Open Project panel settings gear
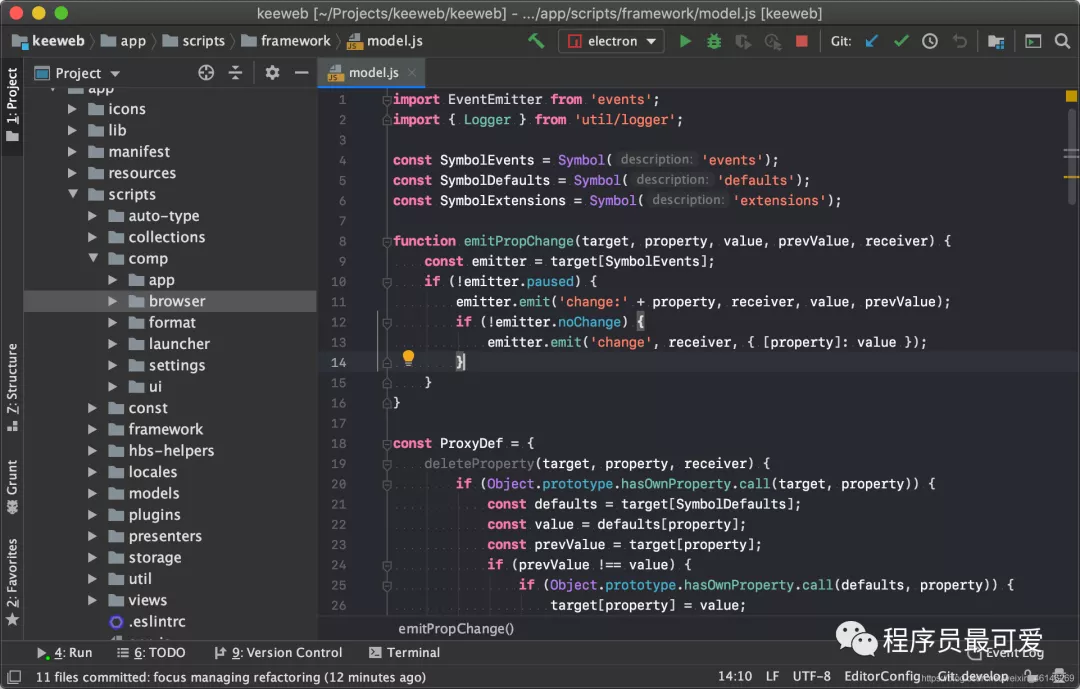 point(272,72)
